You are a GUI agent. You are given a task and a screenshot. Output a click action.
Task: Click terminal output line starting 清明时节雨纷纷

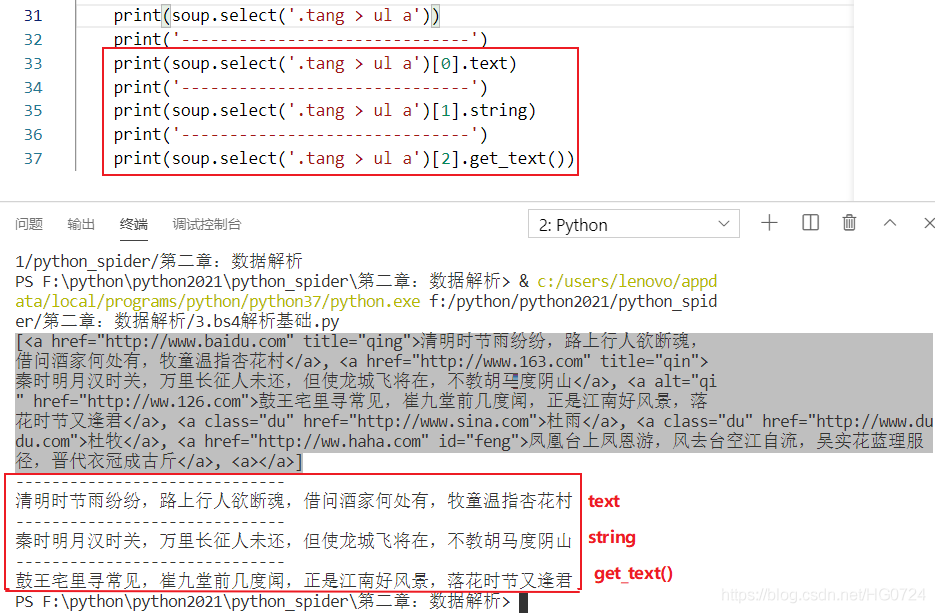(x=294, y=500)
